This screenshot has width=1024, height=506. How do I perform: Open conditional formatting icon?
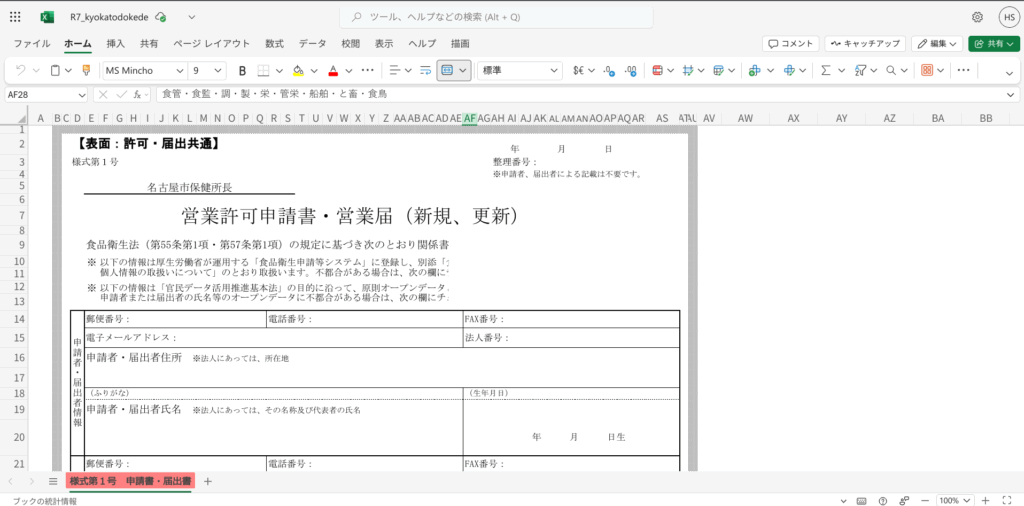658,71
